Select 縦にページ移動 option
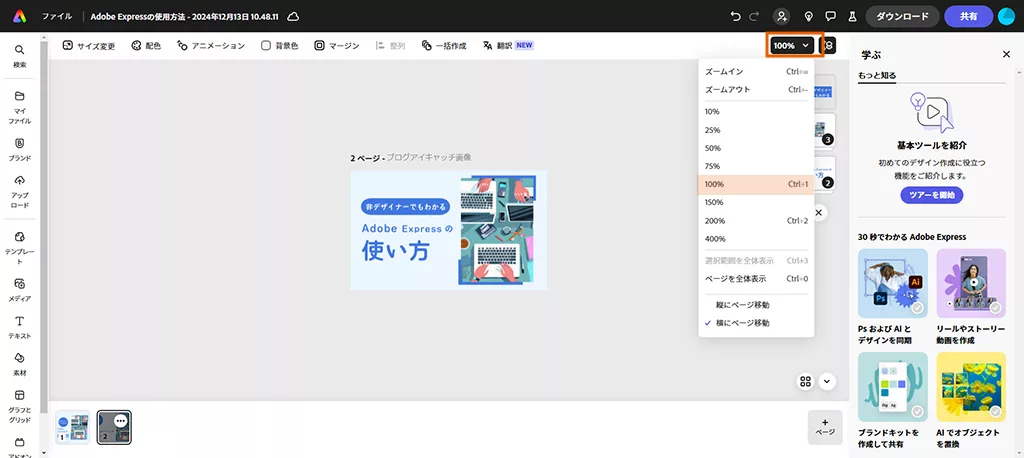The width and height of the screenshot is (1024, 458). [x=756, y=305]
